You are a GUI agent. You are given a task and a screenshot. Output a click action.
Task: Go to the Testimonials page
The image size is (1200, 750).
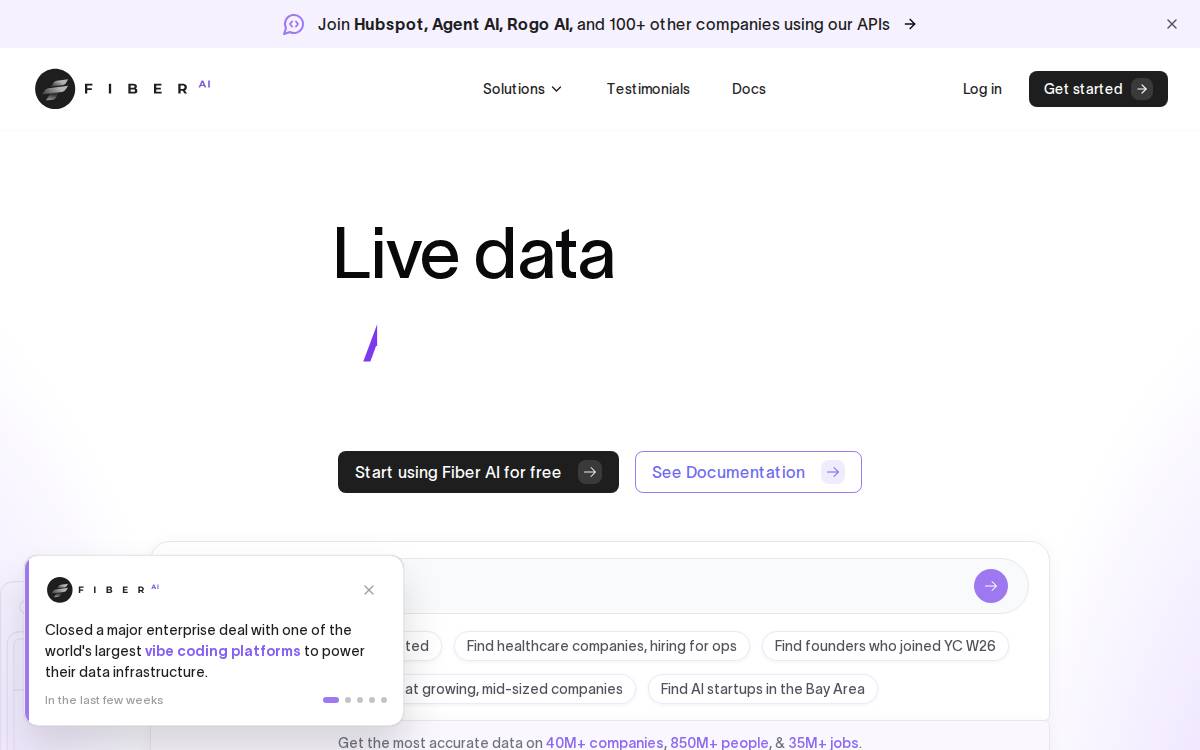tap(648, 89)
